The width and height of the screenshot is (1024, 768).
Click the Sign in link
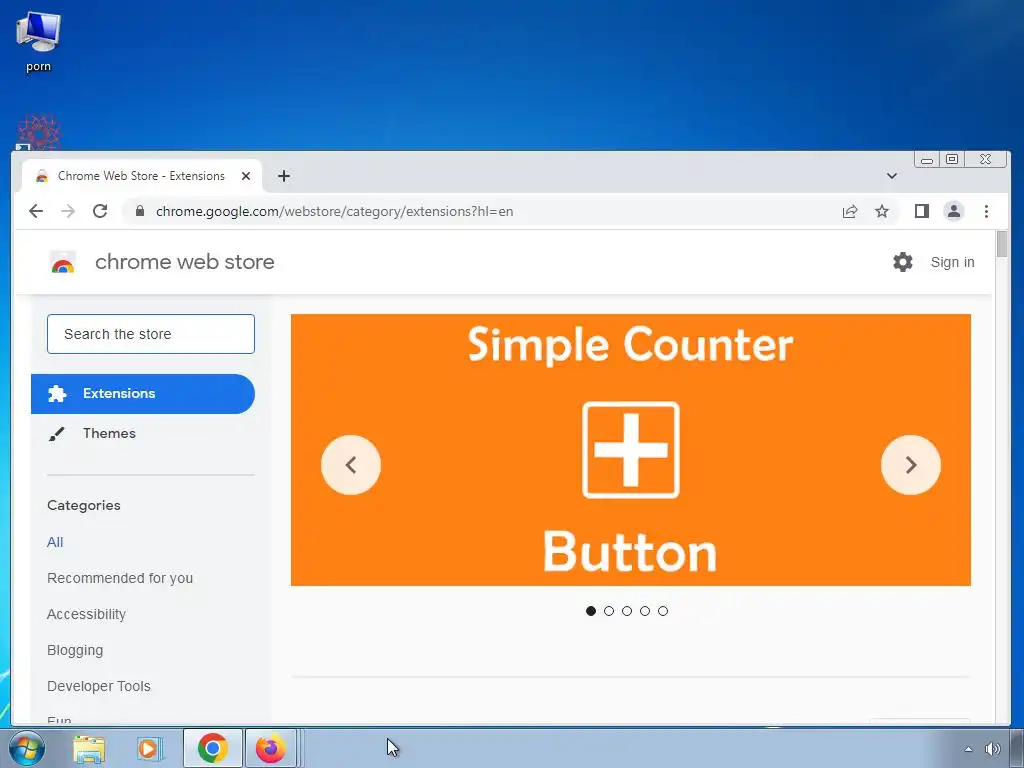pyautogui.click(x=952, y=262)
